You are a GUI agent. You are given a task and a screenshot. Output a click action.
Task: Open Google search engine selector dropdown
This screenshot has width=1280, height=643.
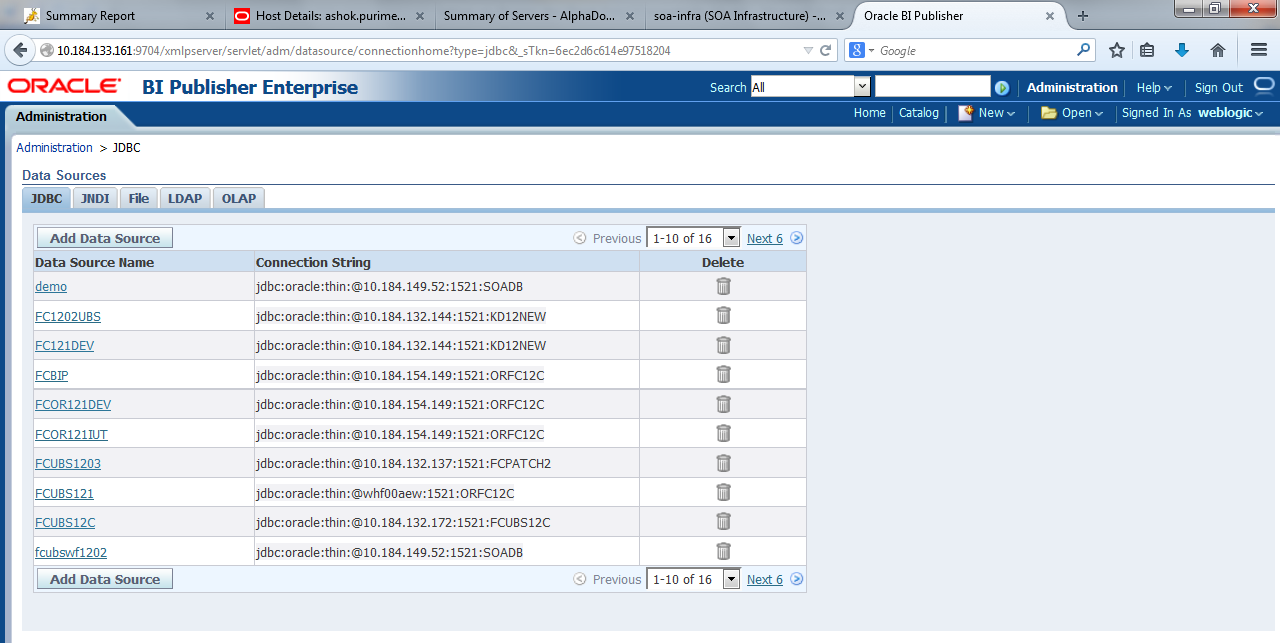(x=862, y=50)
